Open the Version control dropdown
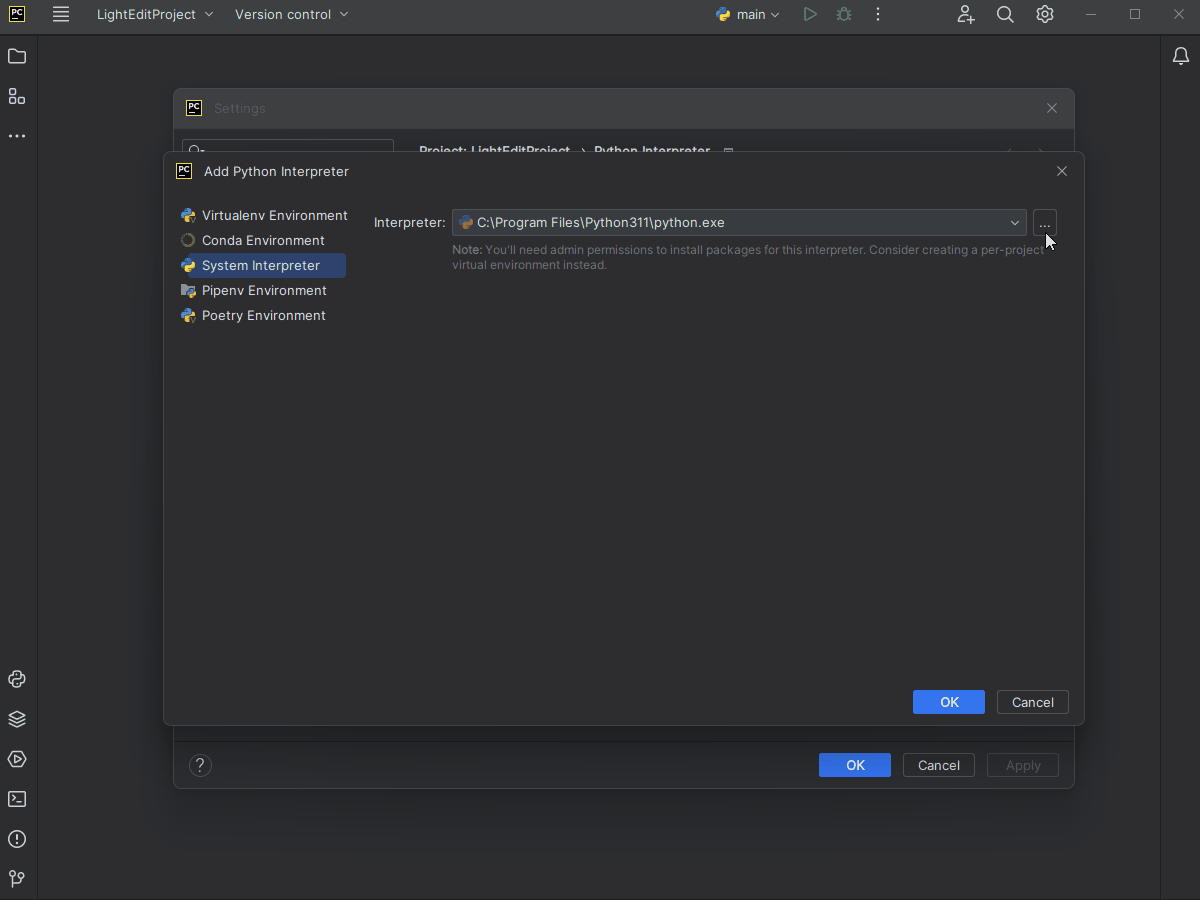 tap(292, 15)
